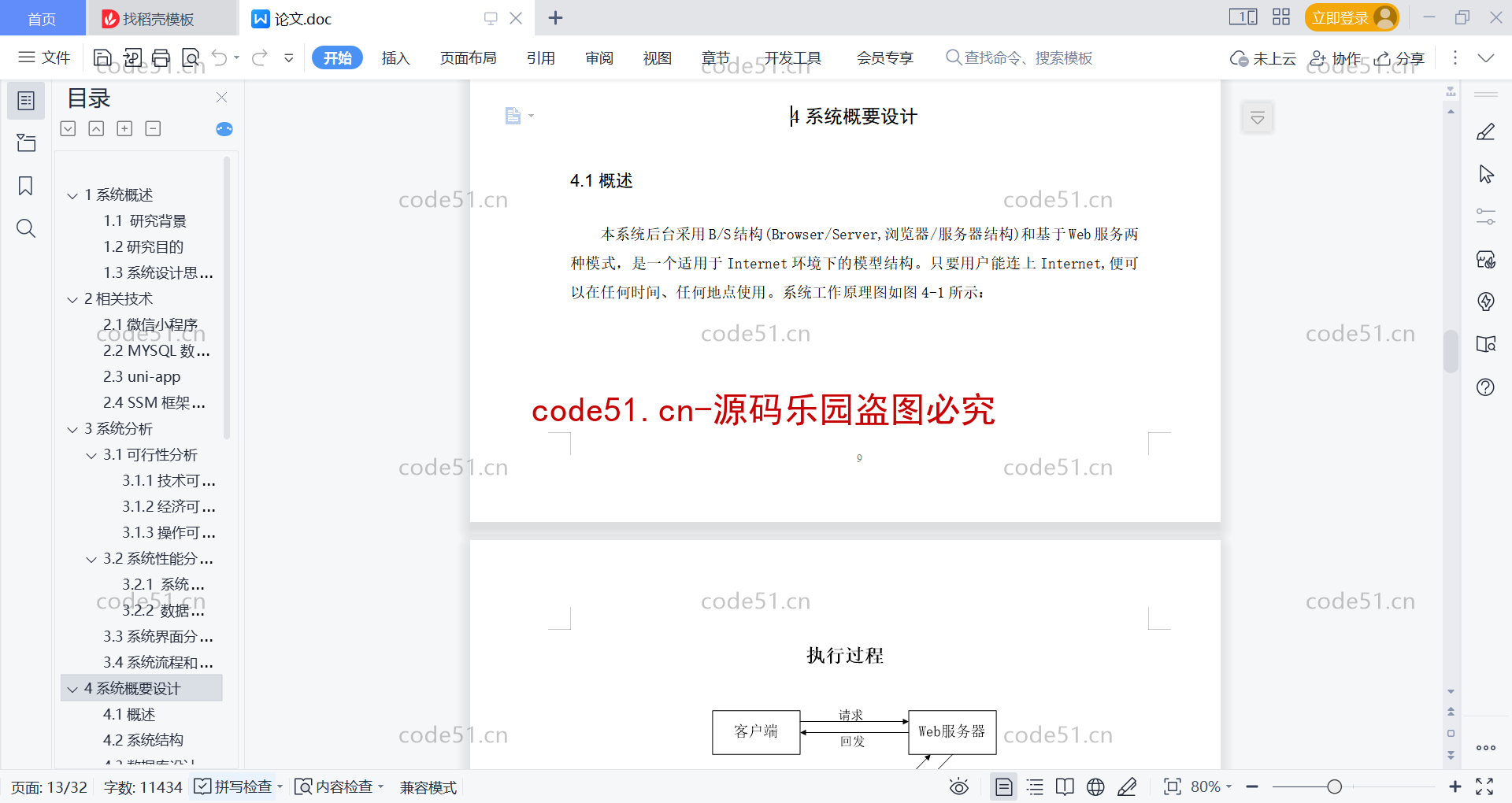Viewport: 1512px width, 803px height.
Task: Open the quick access toolbar dropdown arrow
Action: coord(289,57)
